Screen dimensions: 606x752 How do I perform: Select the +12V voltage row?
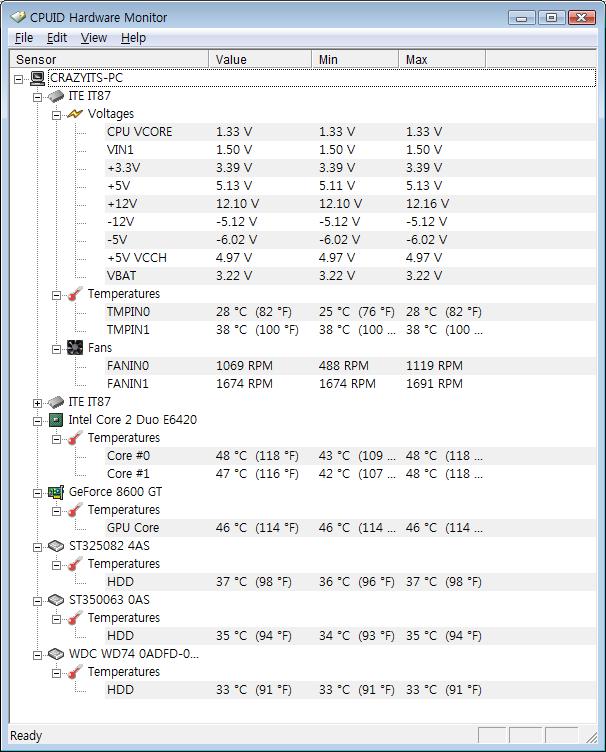[350, 204]
